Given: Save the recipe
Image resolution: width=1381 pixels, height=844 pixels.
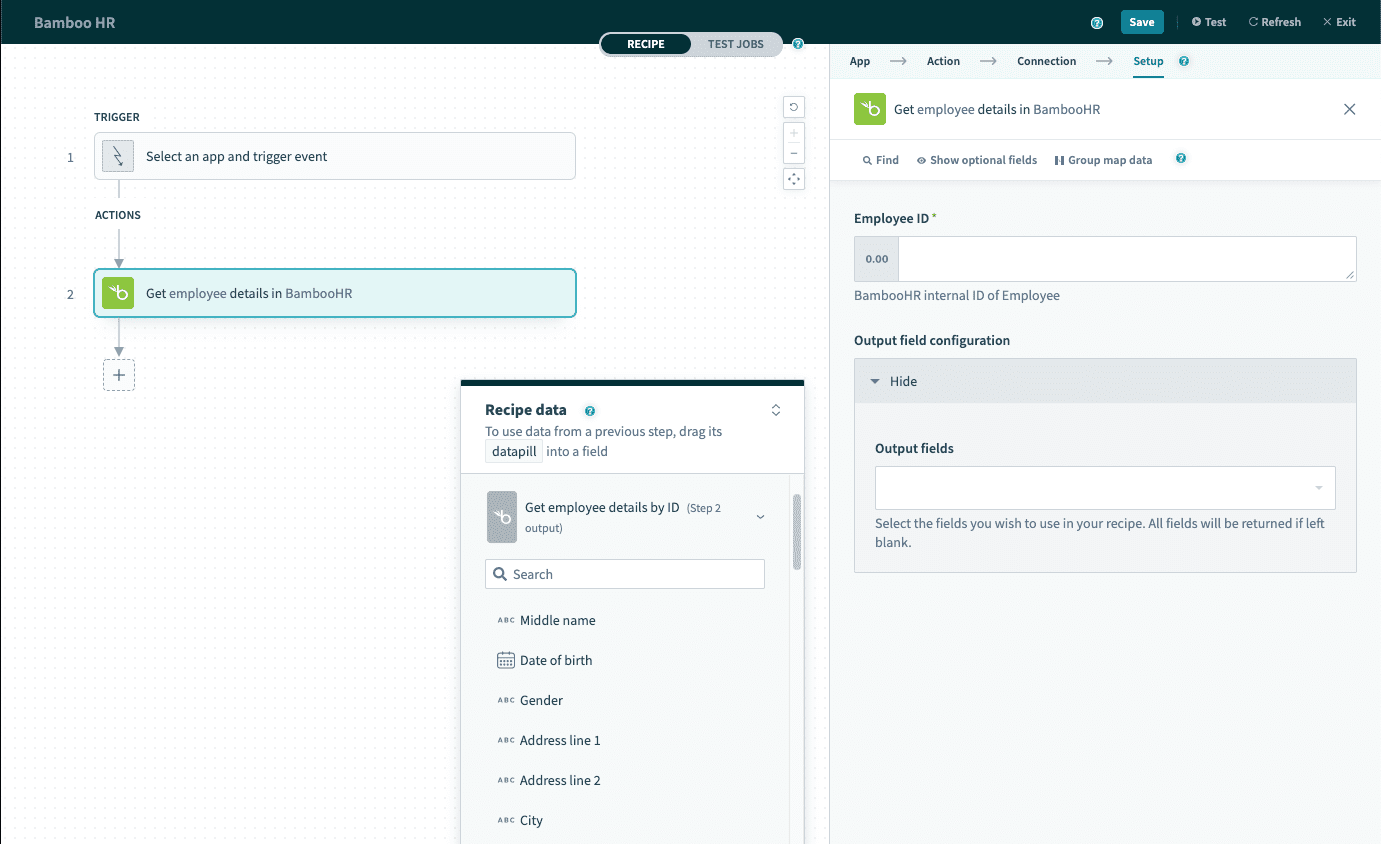Looking at the screenshot, I should [1142, 21].
